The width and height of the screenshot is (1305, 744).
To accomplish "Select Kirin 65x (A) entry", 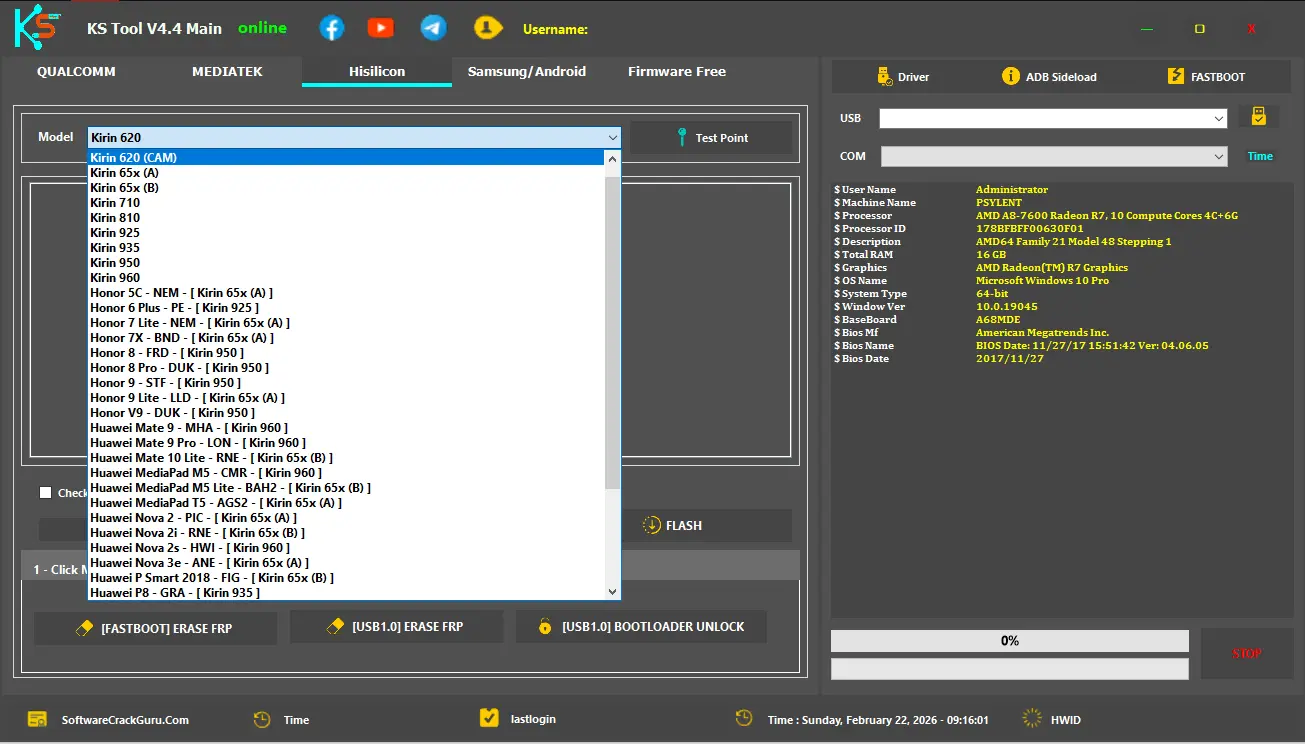I will click(346, 173).
